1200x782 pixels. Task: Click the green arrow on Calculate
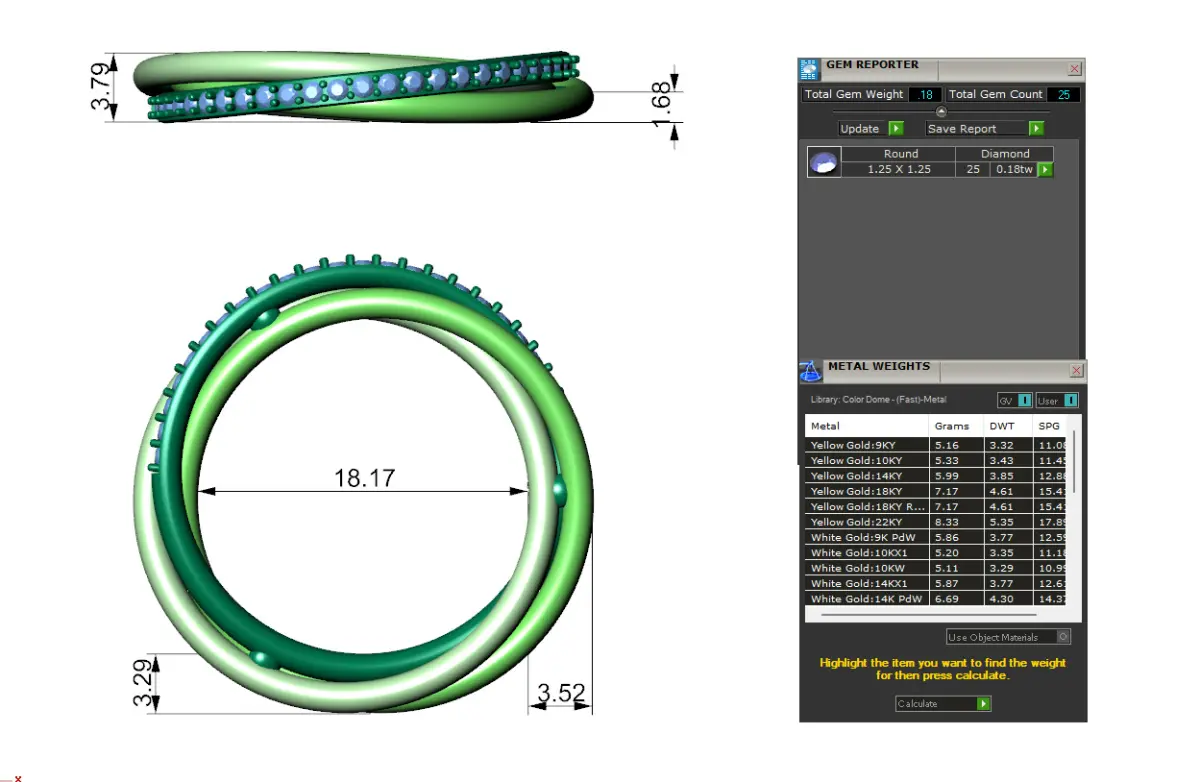pos(984,704)
